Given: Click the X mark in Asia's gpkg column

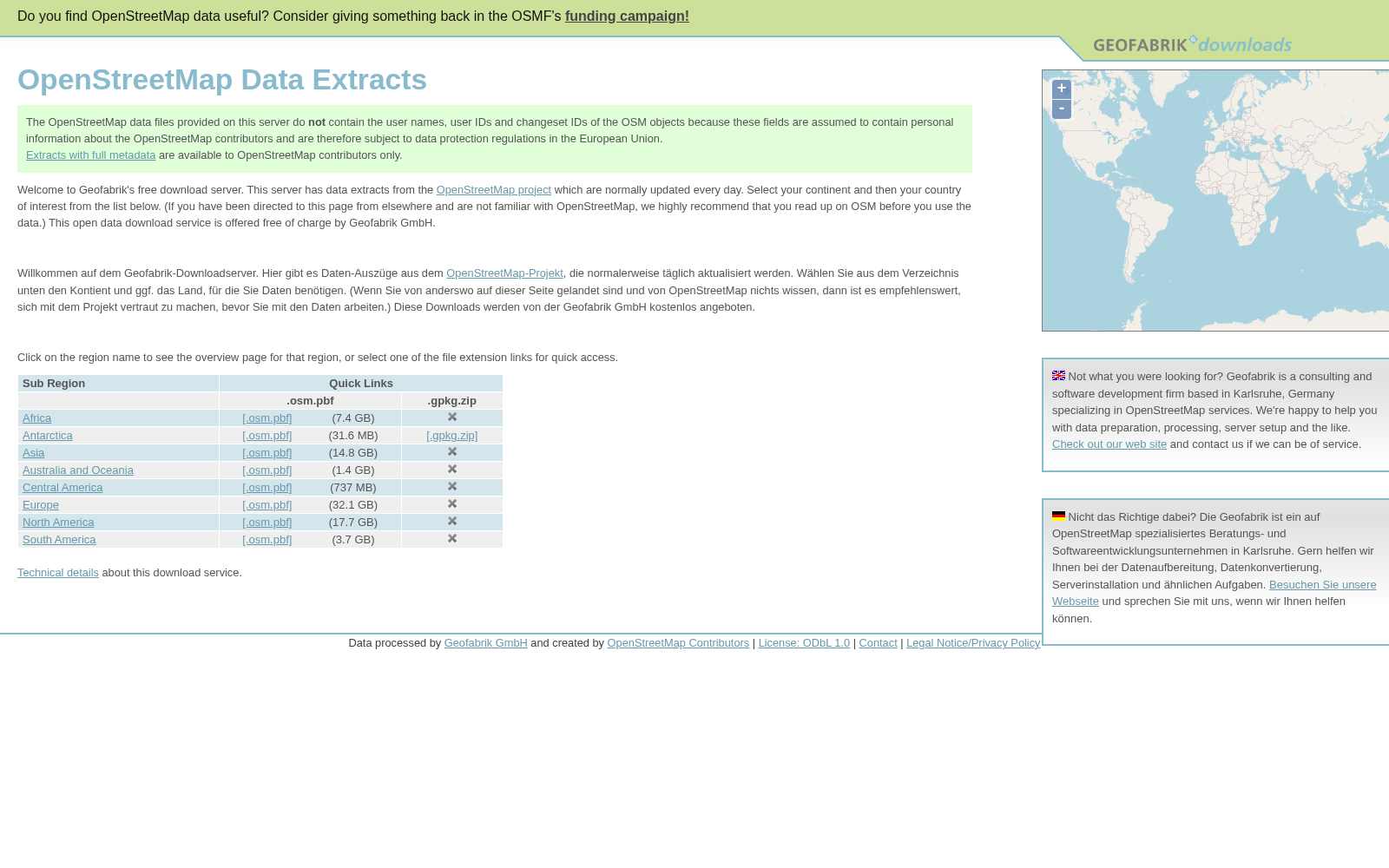Looking at the screenshot, I should (x=452, y=452).
